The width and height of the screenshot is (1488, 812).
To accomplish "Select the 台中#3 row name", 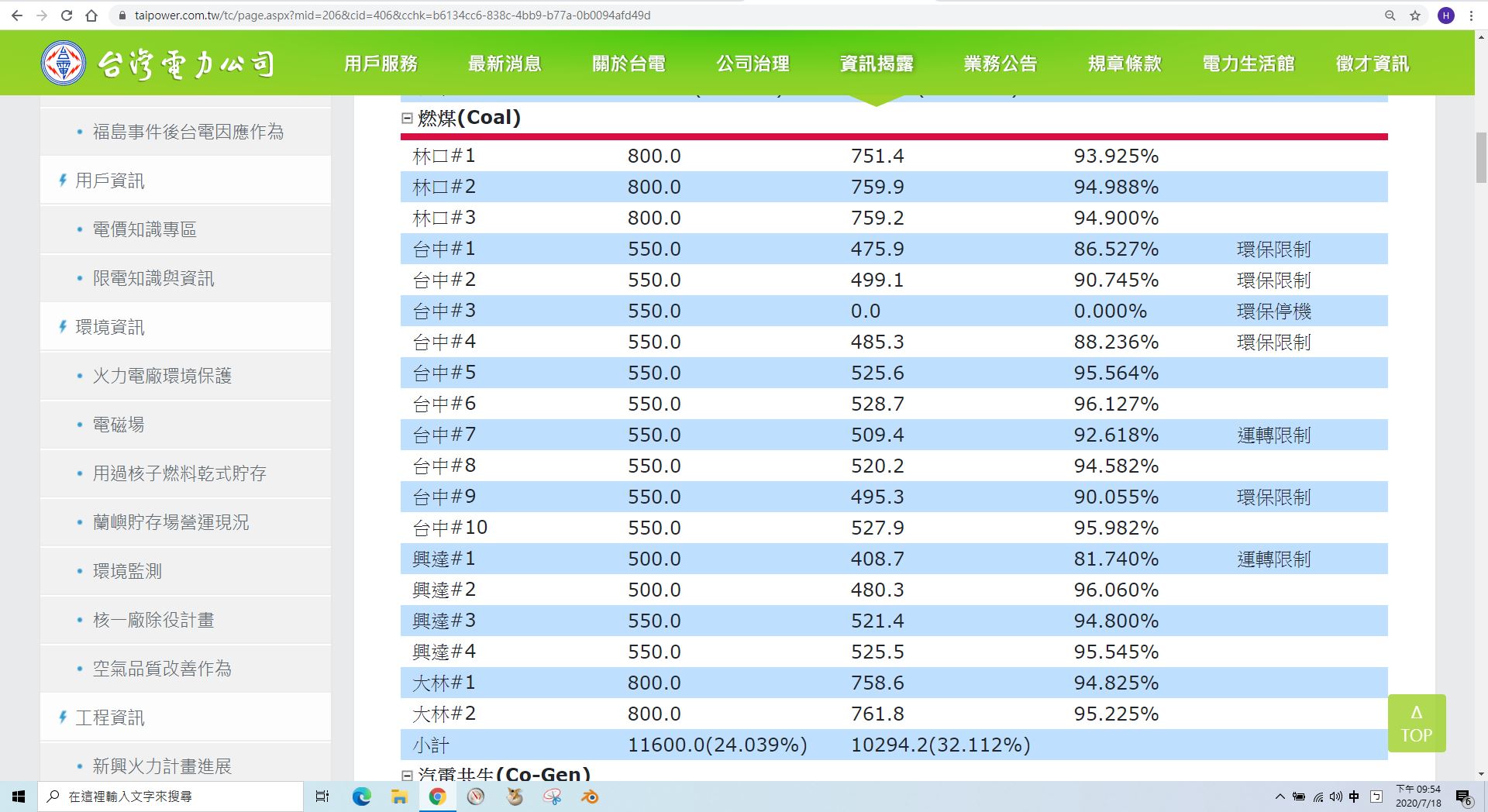I will click(x=444, y=311).
